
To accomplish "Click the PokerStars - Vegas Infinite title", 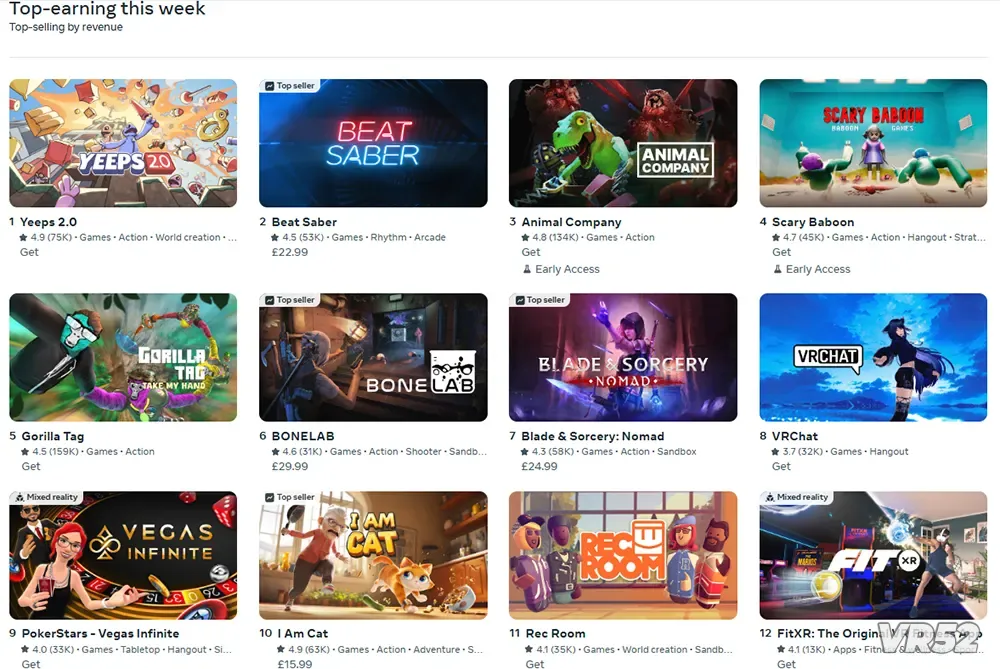I will [x=100, y=633].
